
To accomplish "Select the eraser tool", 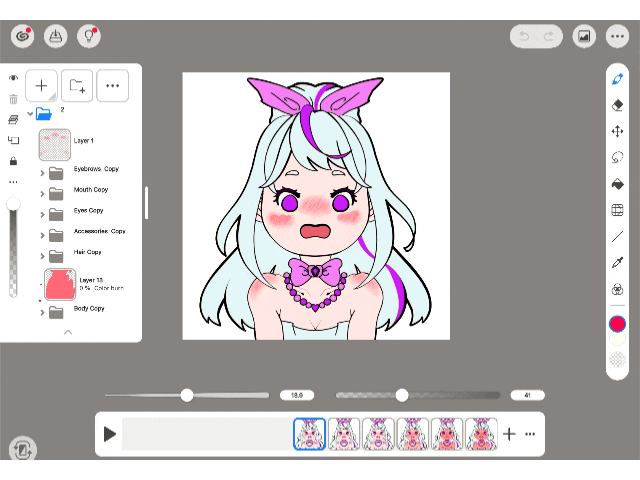I will coord(618,105).
